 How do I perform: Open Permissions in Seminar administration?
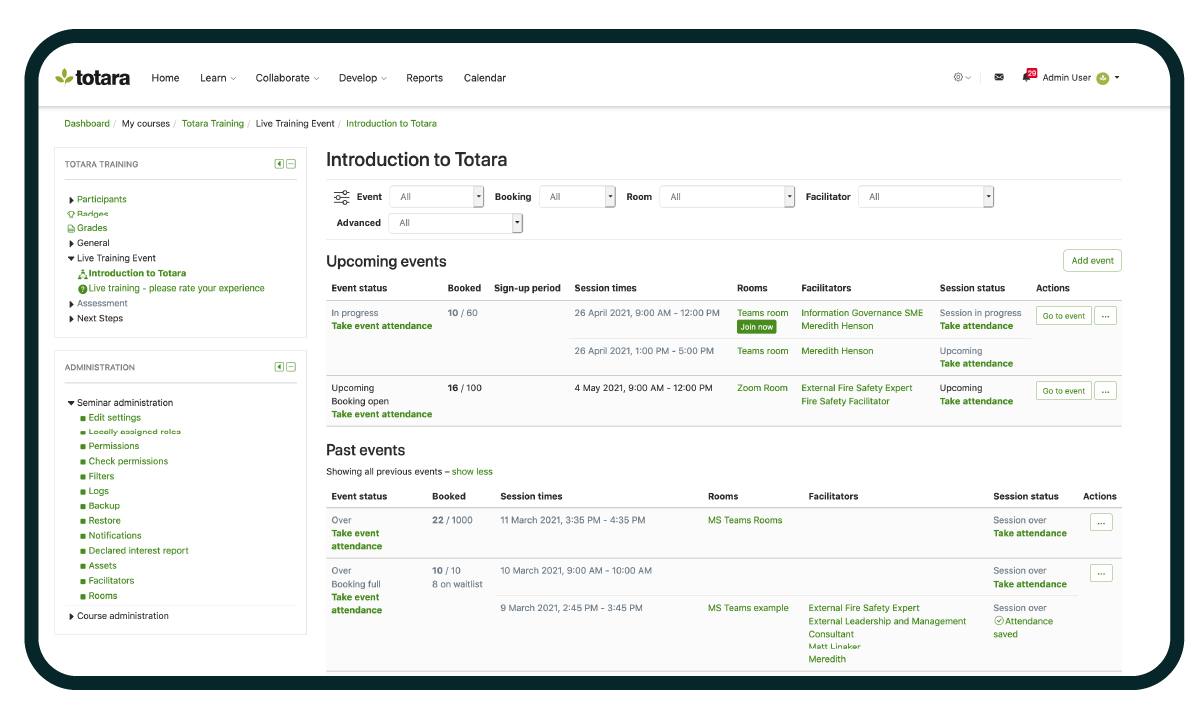114,446
